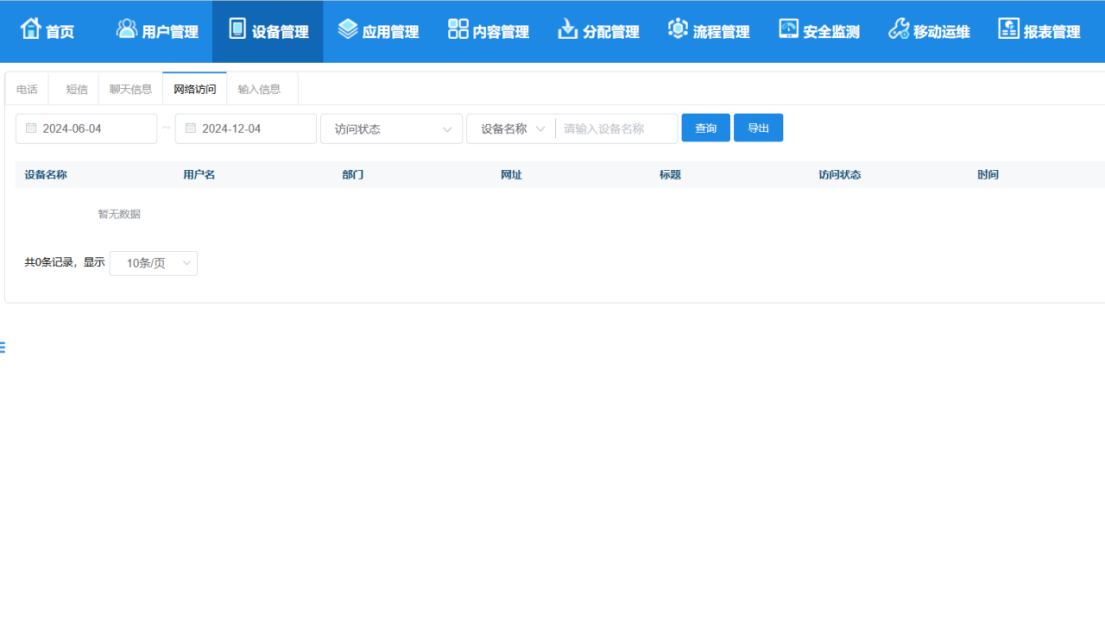
Task: Open the 首页 menu
Action: (47, 31)
